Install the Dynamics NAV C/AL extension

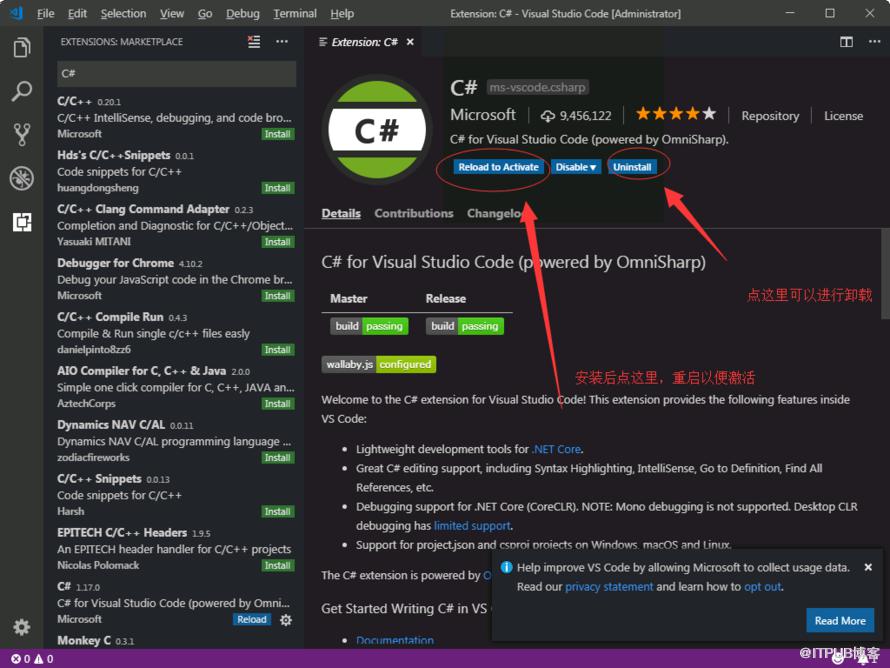pyautogui.click(x=278, y=457)
